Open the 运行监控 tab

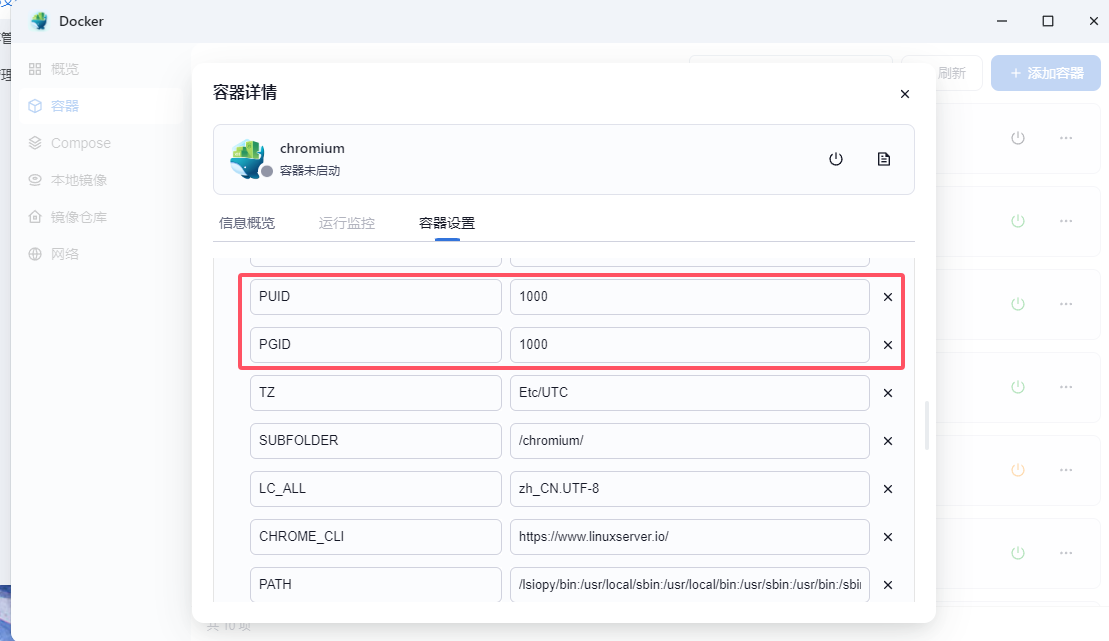[347, 223]
